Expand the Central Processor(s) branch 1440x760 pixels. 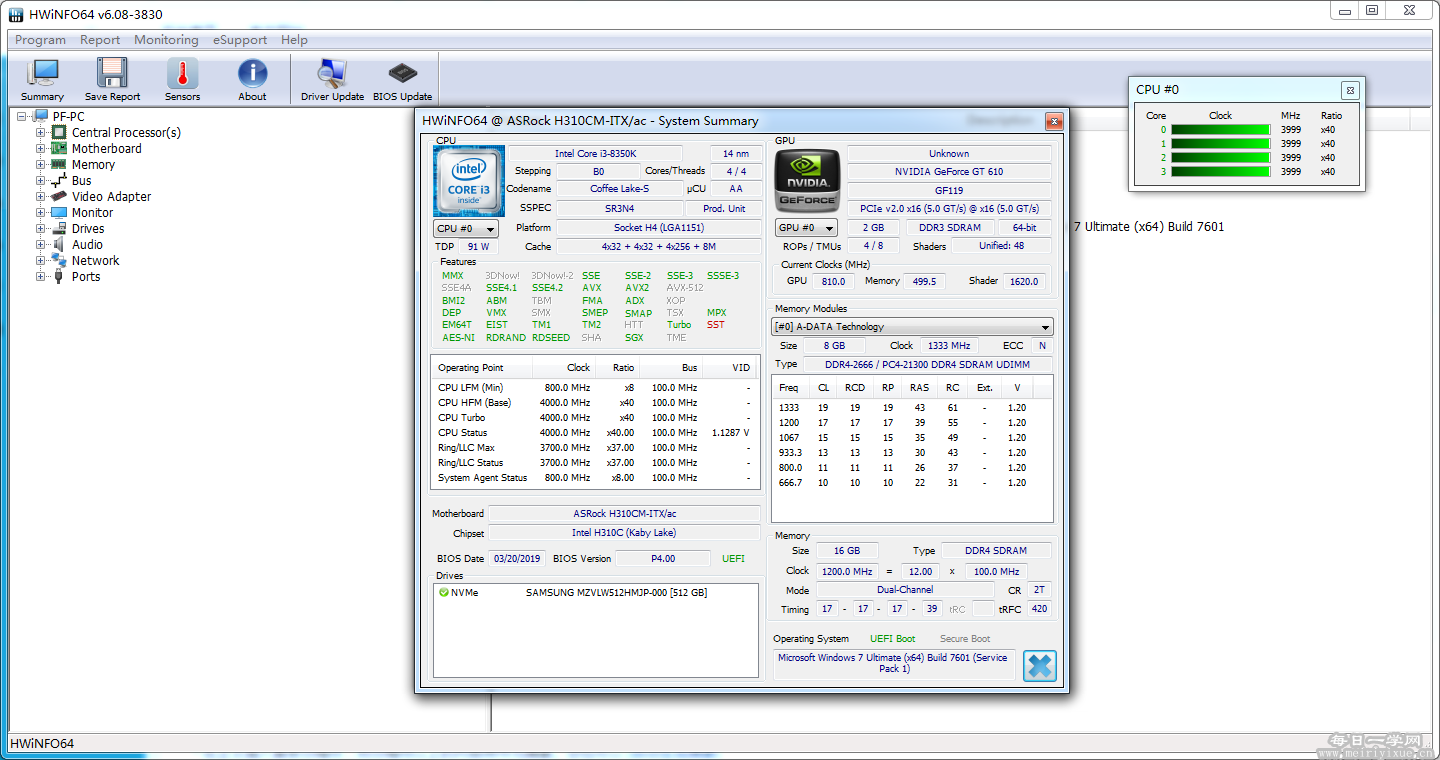click(x=41, y=132)
